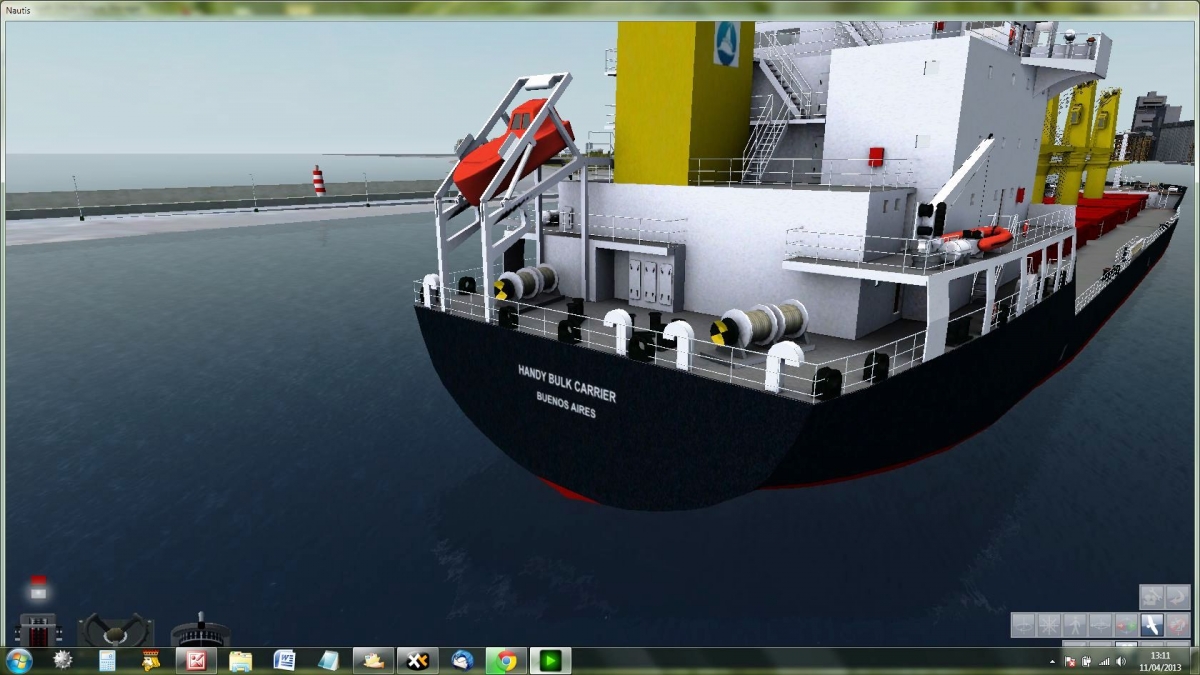Open Thunderbird mail from the taskbar
This screenshot has height=675, width=1200.
(462, 660)
